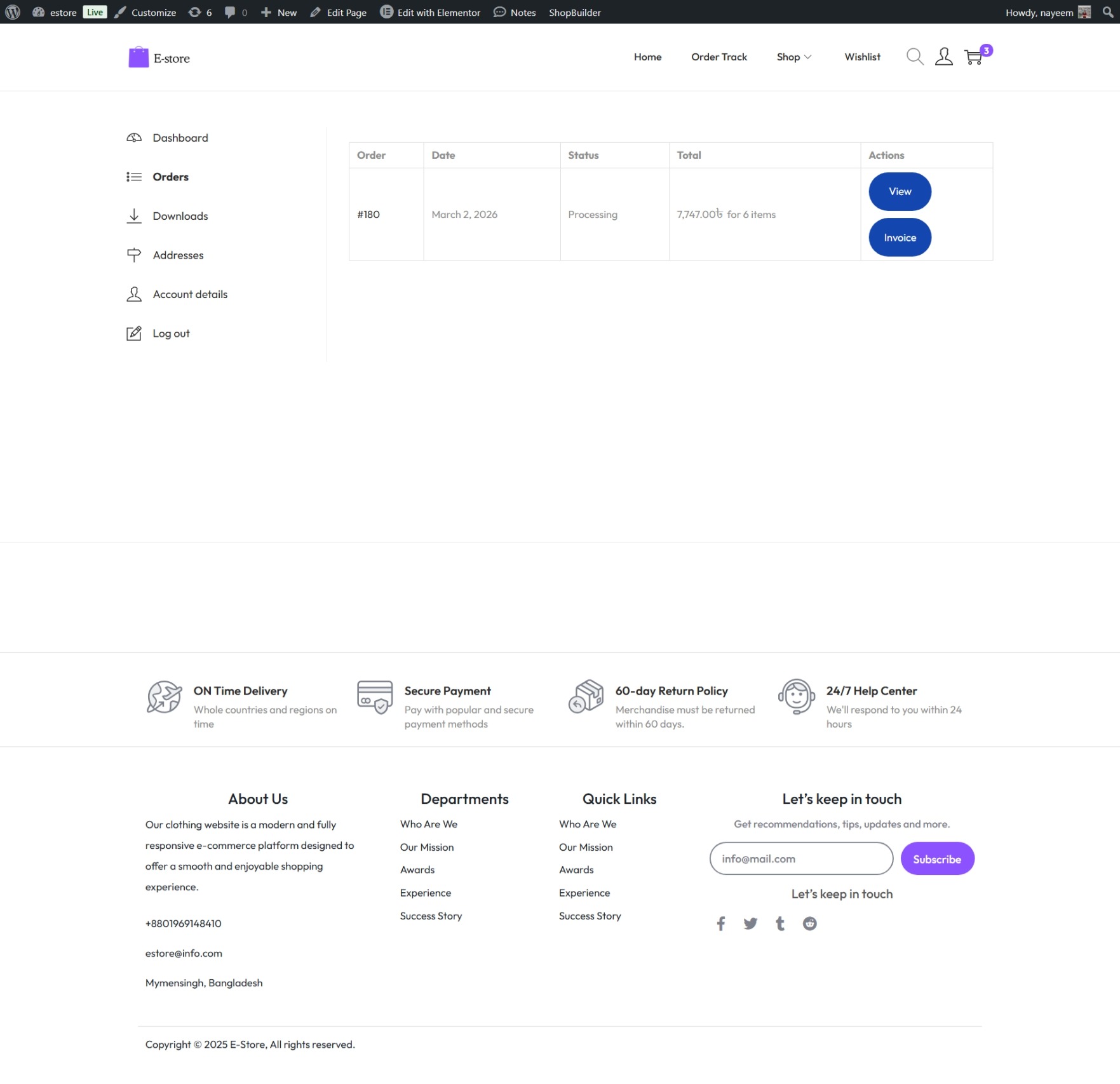
Task: Open the Tumblr social icon
Action: (780, 923)
